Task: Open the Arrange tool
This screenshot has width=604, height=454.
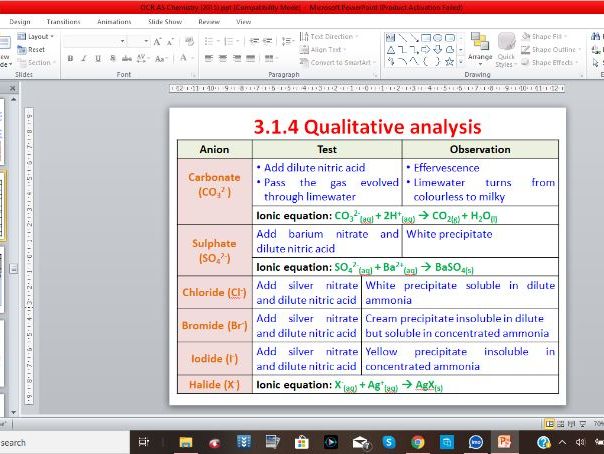Action: coord(480,46)
